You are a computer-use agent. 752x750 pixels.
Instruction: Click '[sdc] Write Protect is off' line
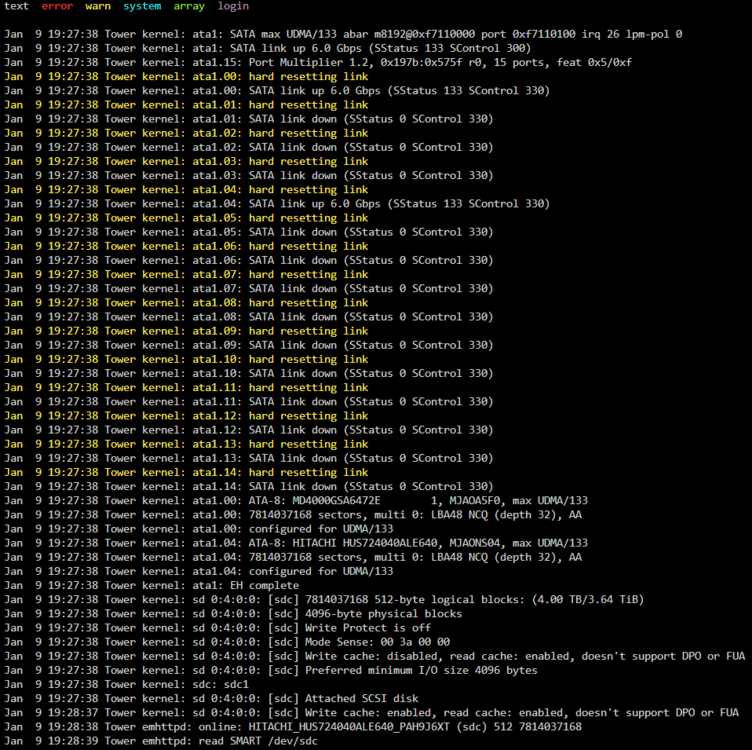click(x=217, y=628)
